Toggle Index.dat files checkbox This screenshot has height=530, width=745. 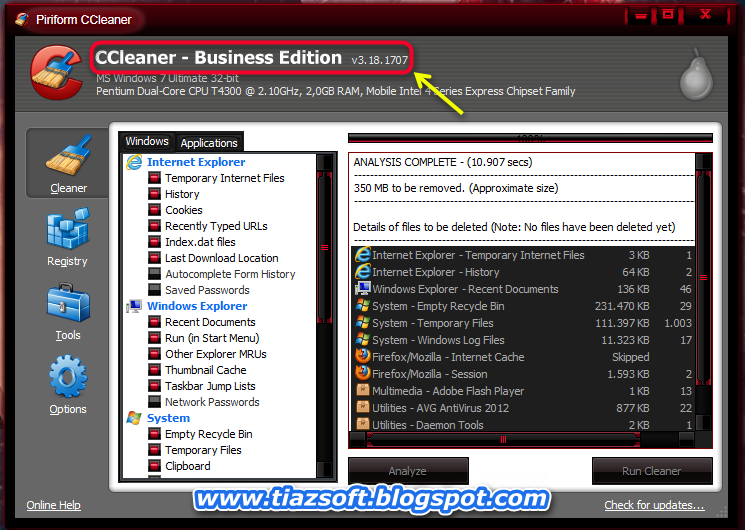(x=154, y=242)
